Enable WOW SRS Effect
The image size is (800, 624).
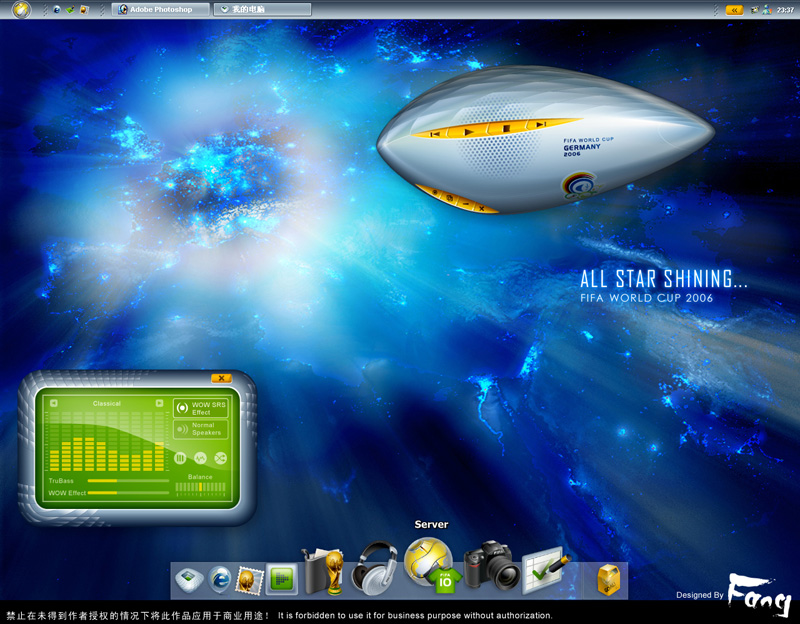(x=200, y=408)
